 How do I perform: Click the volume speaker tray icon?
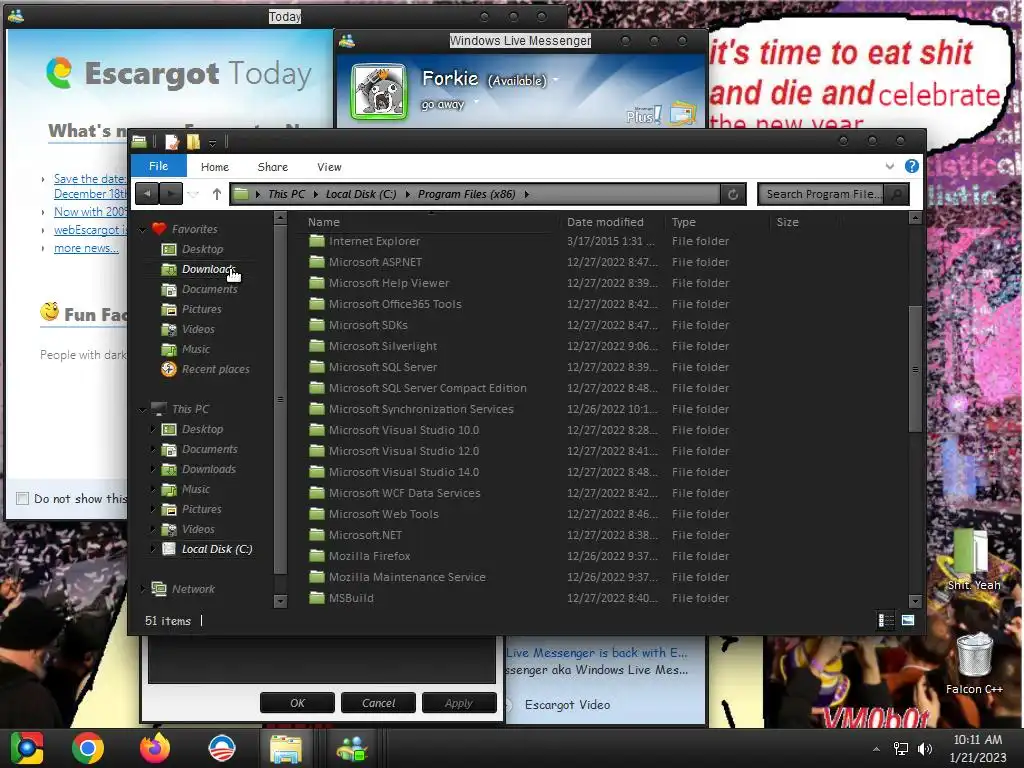(925, 748)
